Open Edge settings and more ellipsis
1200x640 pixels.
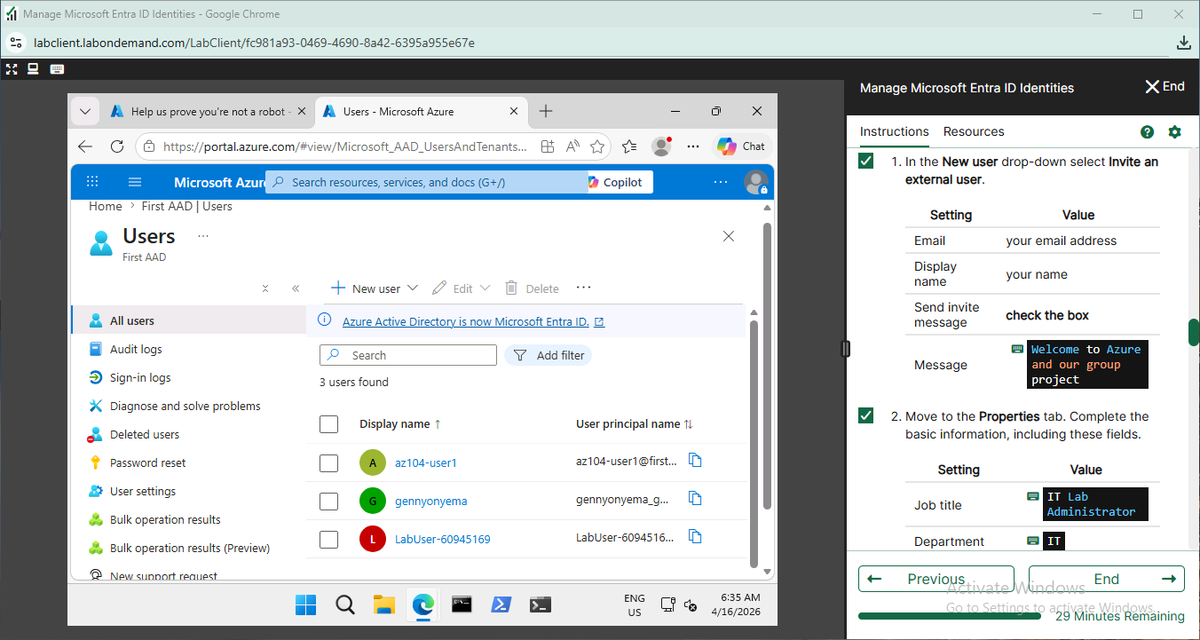[693, 146]
